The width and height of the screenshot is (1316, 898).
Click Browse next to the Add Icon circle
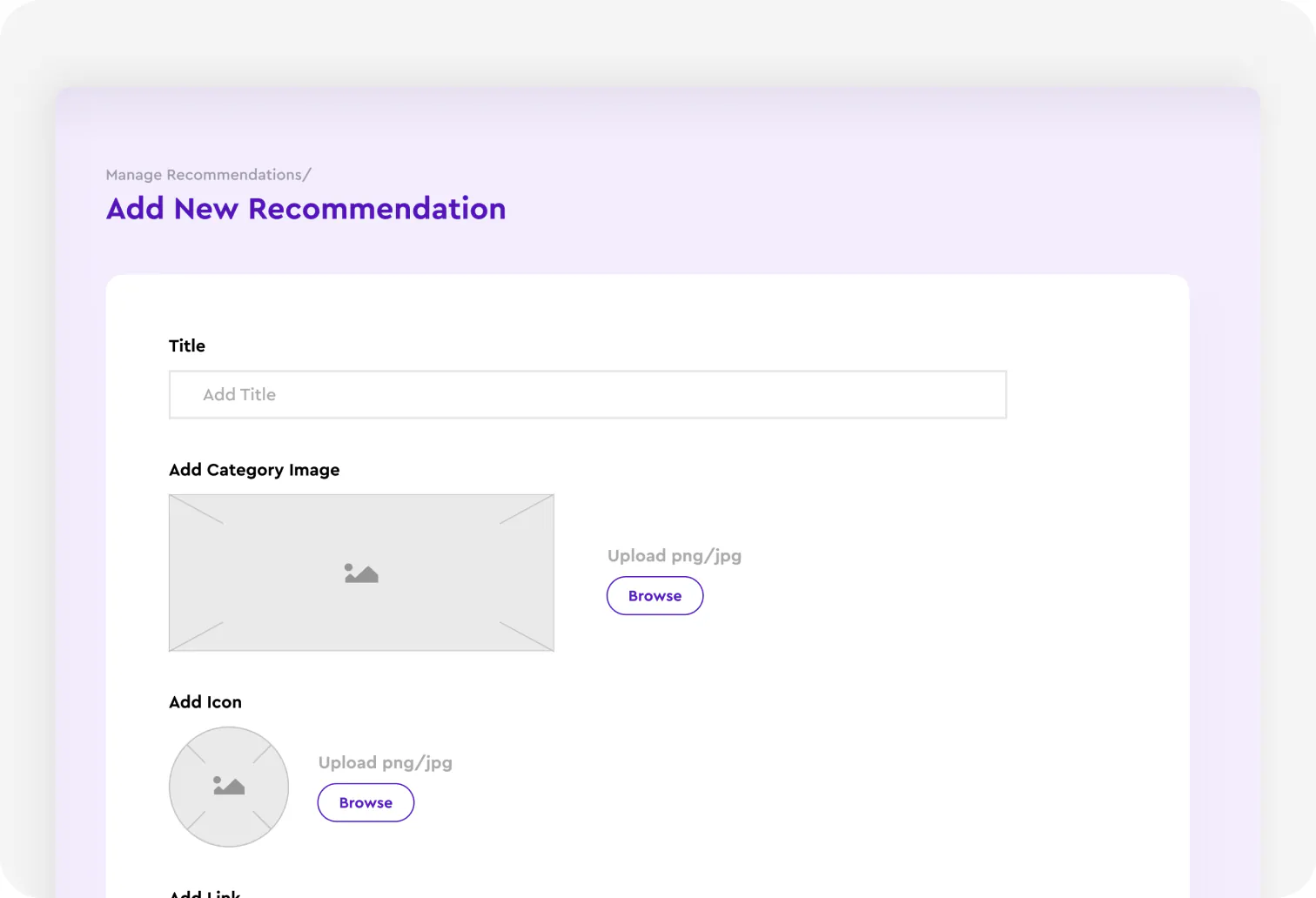pyautogui.click(x=366, y=802)
